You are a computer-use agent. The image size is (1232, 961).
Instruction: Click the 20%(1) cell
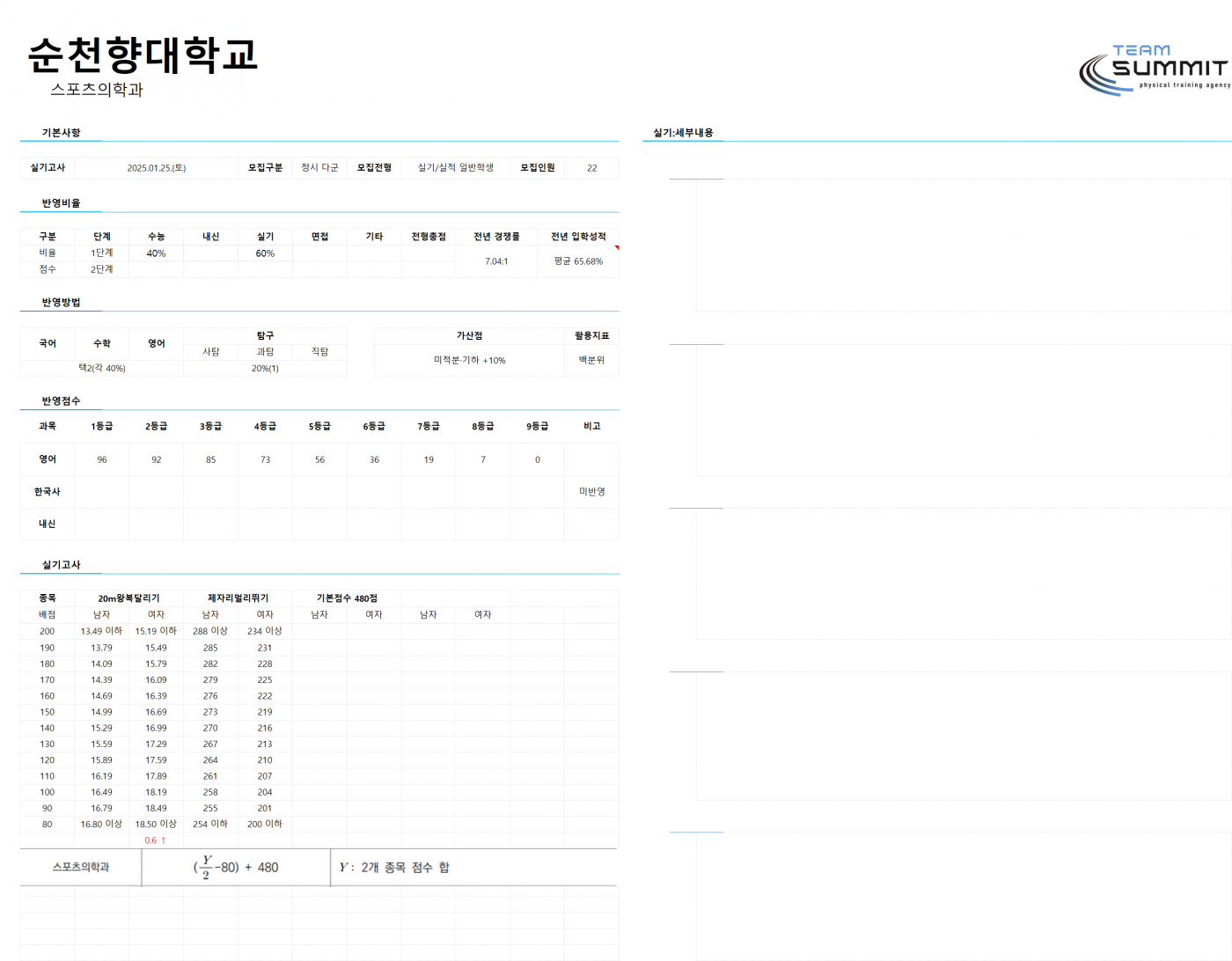pyautogui.click(x=265, y=369)
